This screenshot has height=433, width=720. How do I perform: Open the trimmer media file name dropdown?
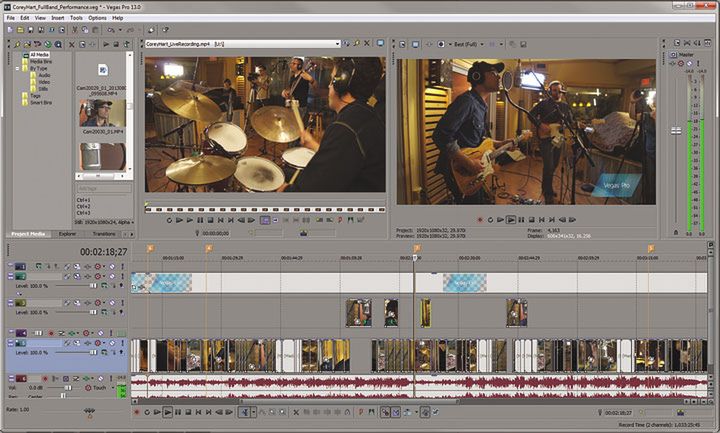[337, 44]
